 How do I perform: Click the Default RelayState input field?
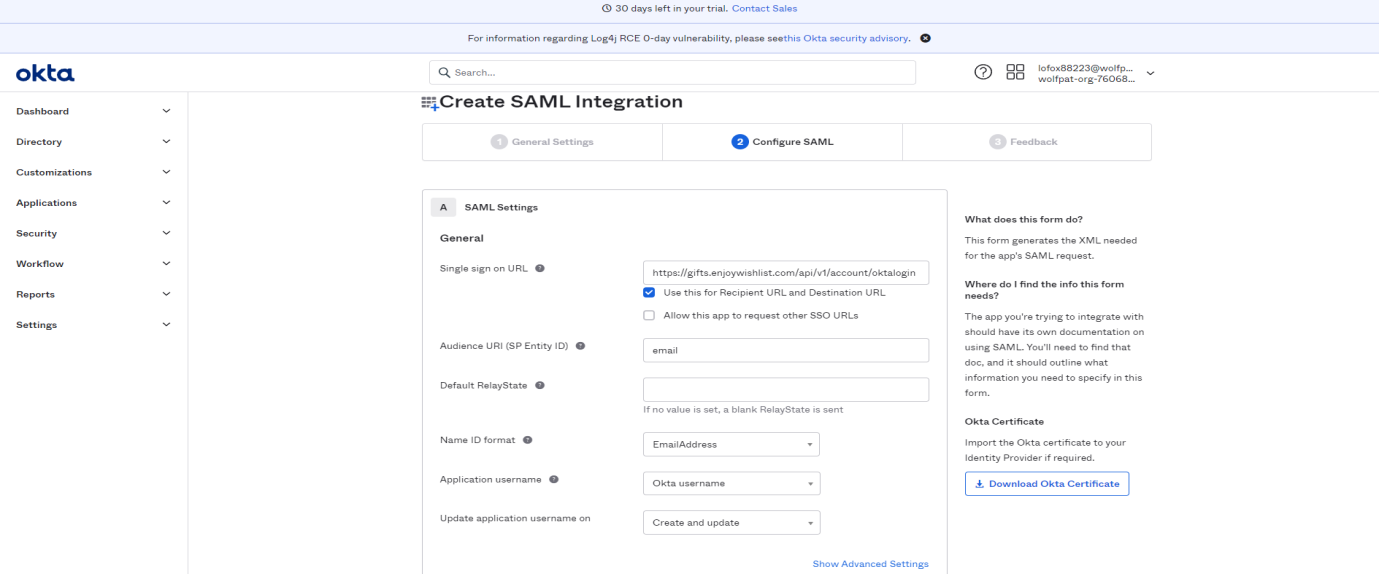pos(786,389)
